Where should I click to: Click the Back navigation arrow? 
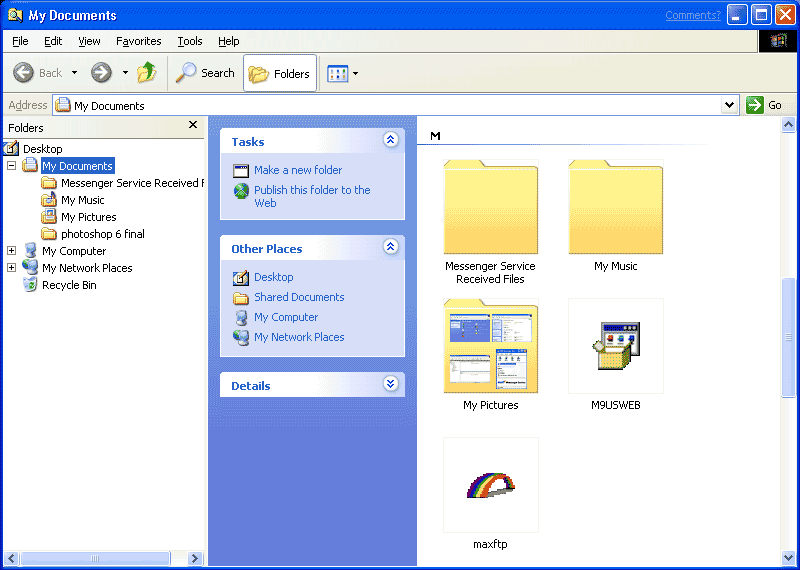pos(38,73)
